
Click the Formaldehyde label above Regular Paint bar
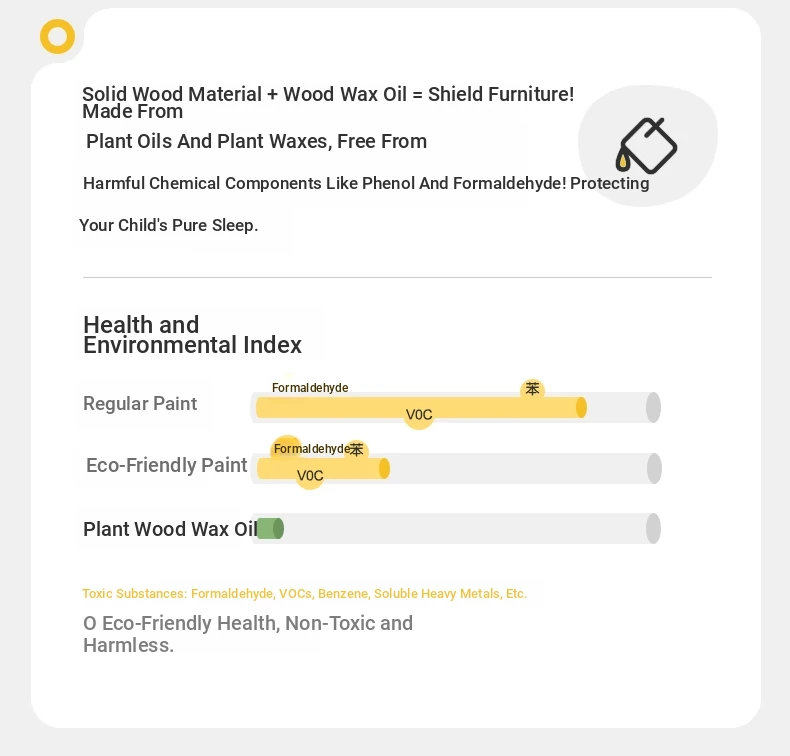(310, 388)
